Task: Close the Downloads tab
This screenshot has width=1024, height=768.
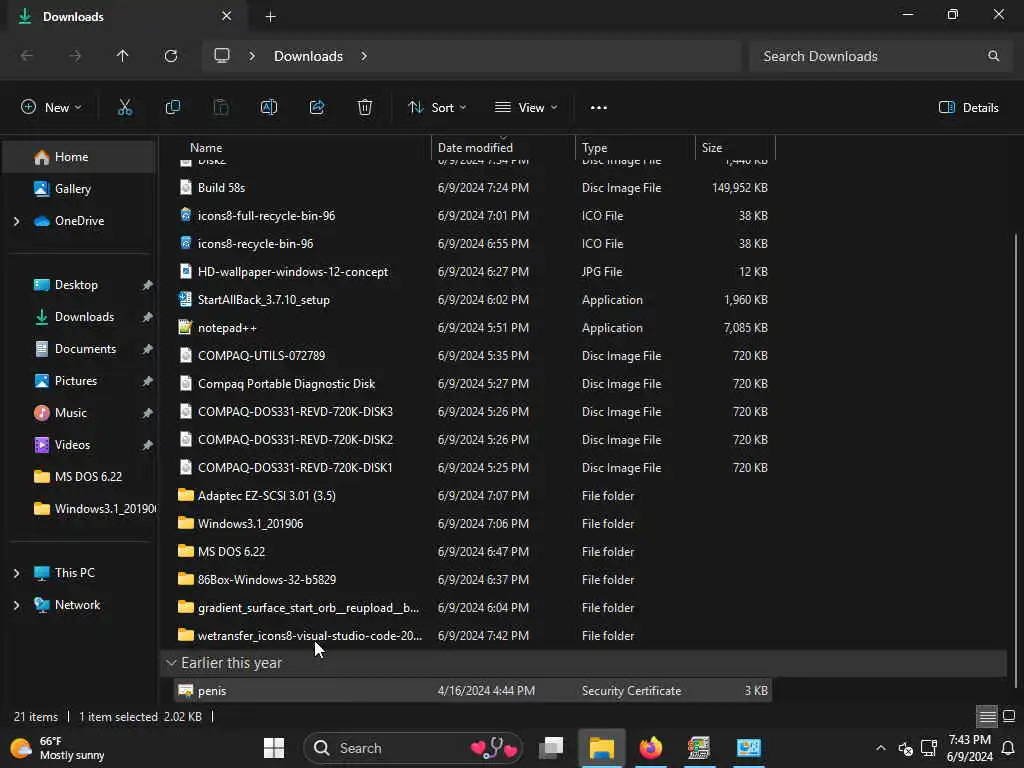Action: coord(227,16)
